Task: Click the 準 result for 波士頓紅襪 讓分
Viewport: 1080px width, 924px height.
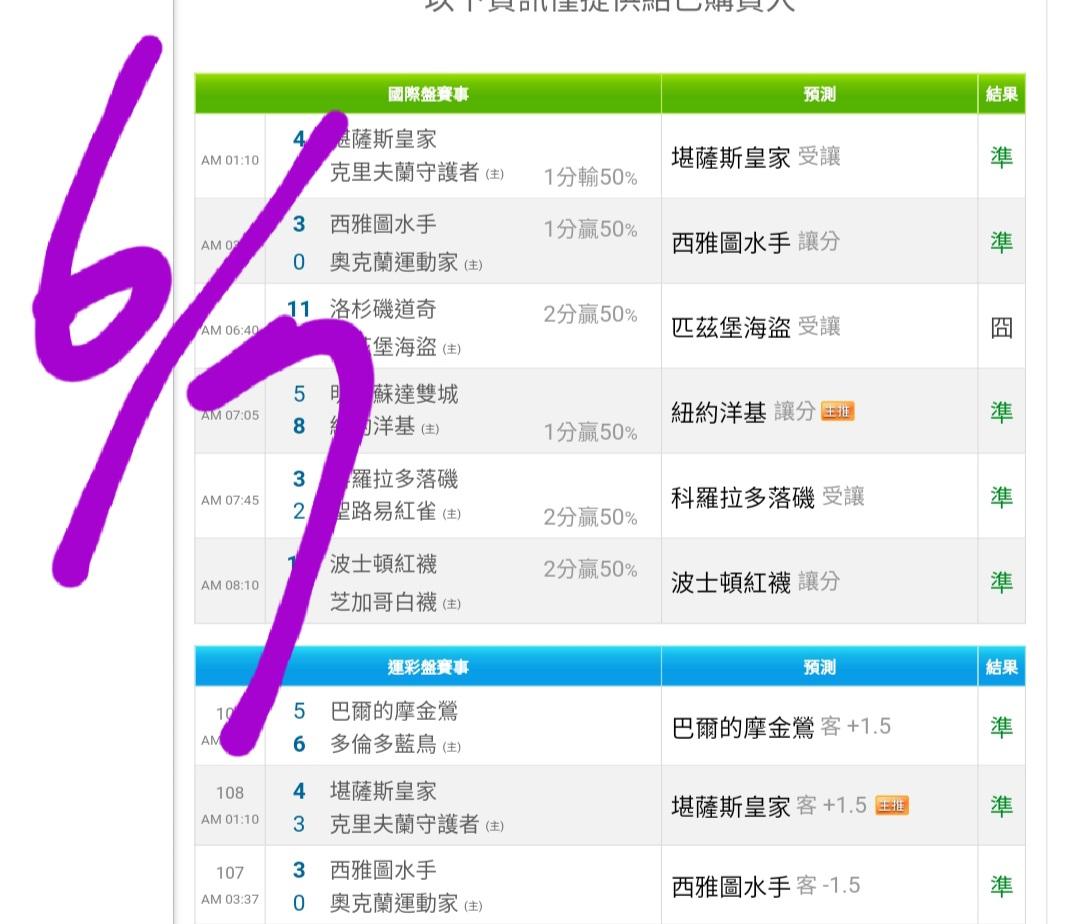Action: pos(1001,582)
